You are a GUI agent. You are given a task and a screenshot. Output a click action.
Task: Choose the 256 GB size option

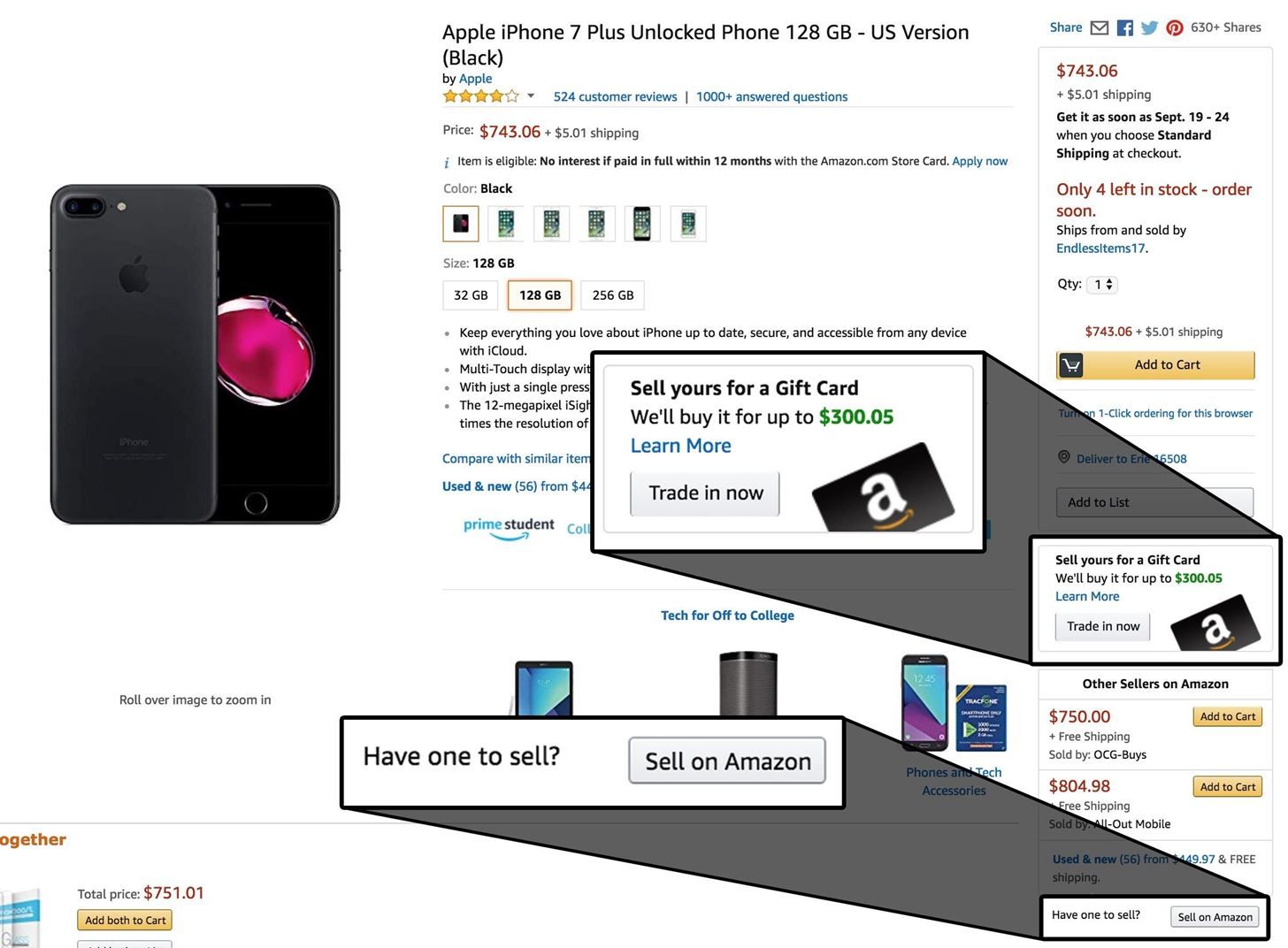pyautogui.click(x=612, y=295)
